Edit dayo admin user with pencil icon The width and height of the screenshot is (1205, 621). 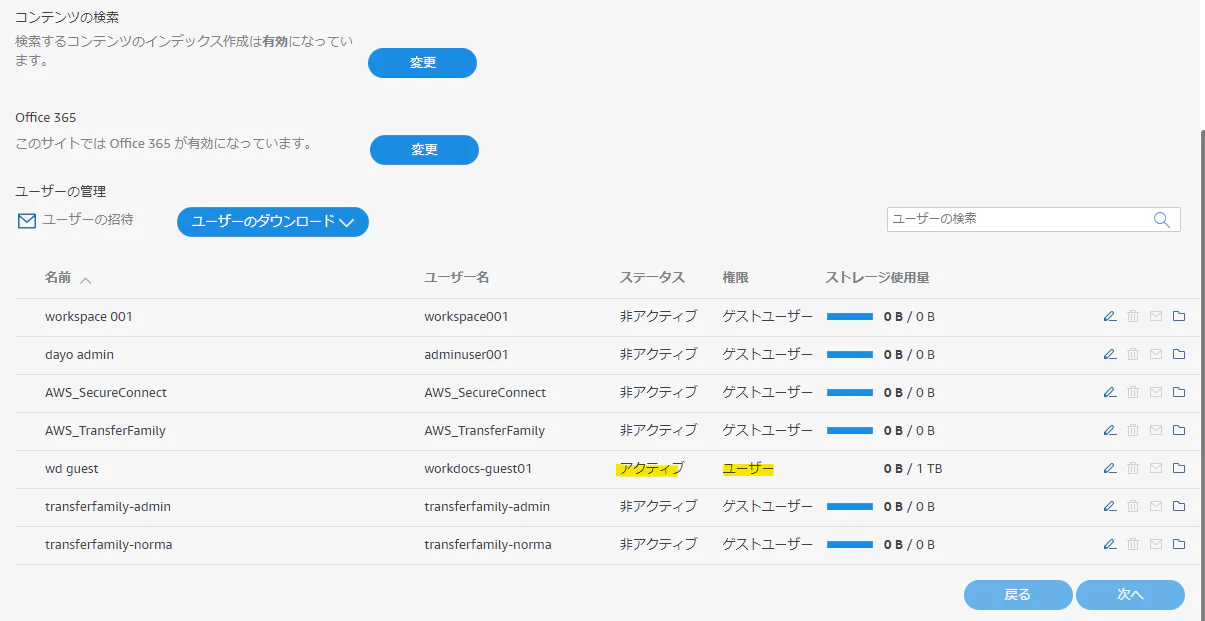pyautogui.click(x=1109, y=354)
